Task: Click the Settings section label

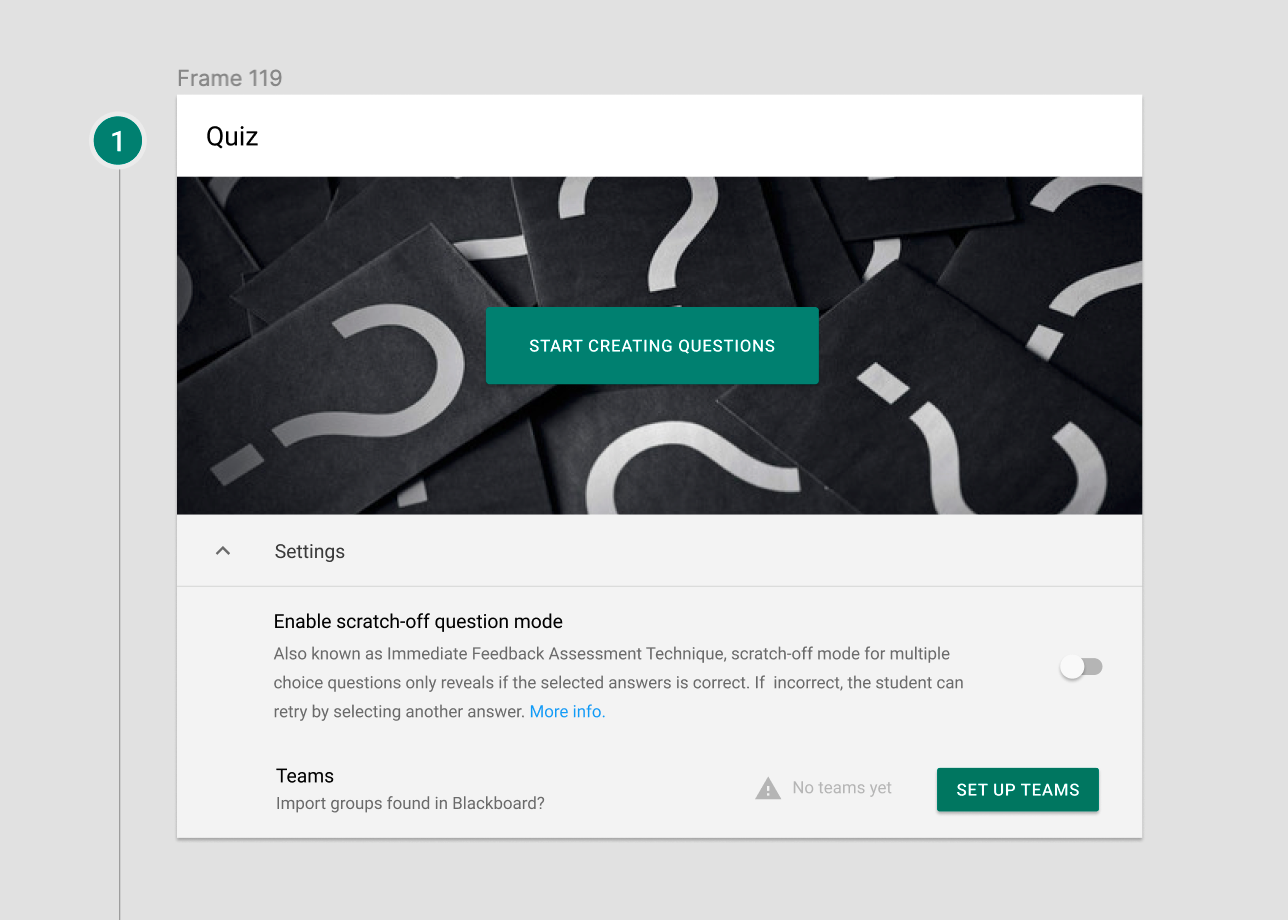Action: click(x=309, y=552)
